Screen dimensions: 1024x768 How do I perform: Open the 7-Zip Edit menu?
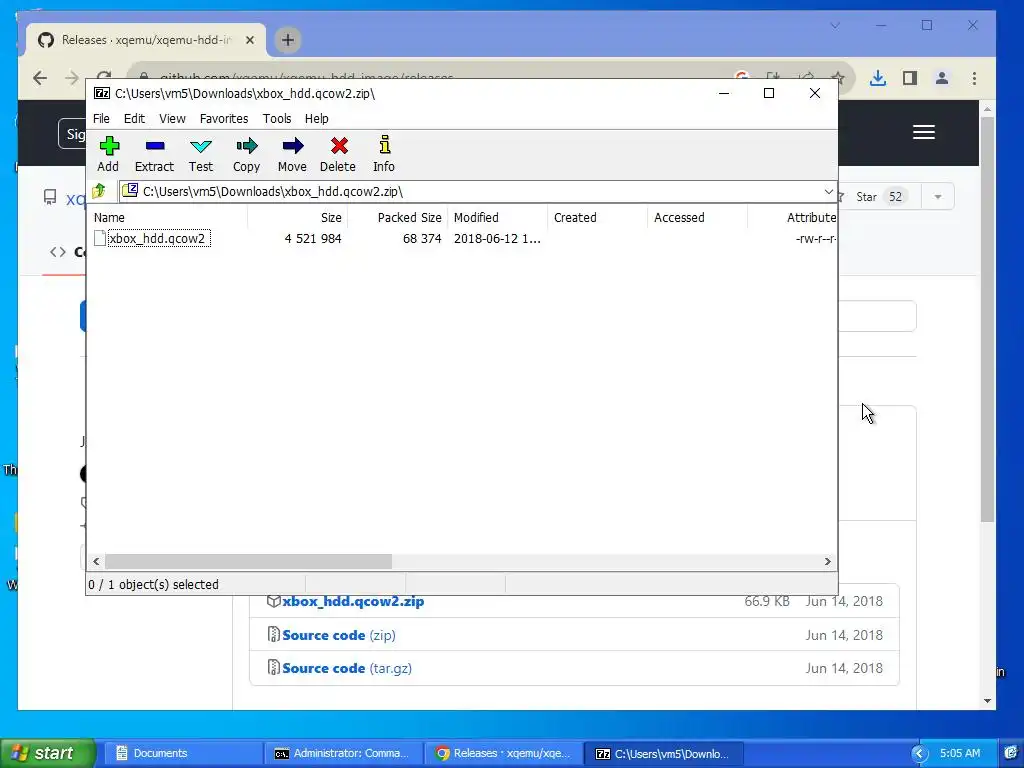point(134,119)
